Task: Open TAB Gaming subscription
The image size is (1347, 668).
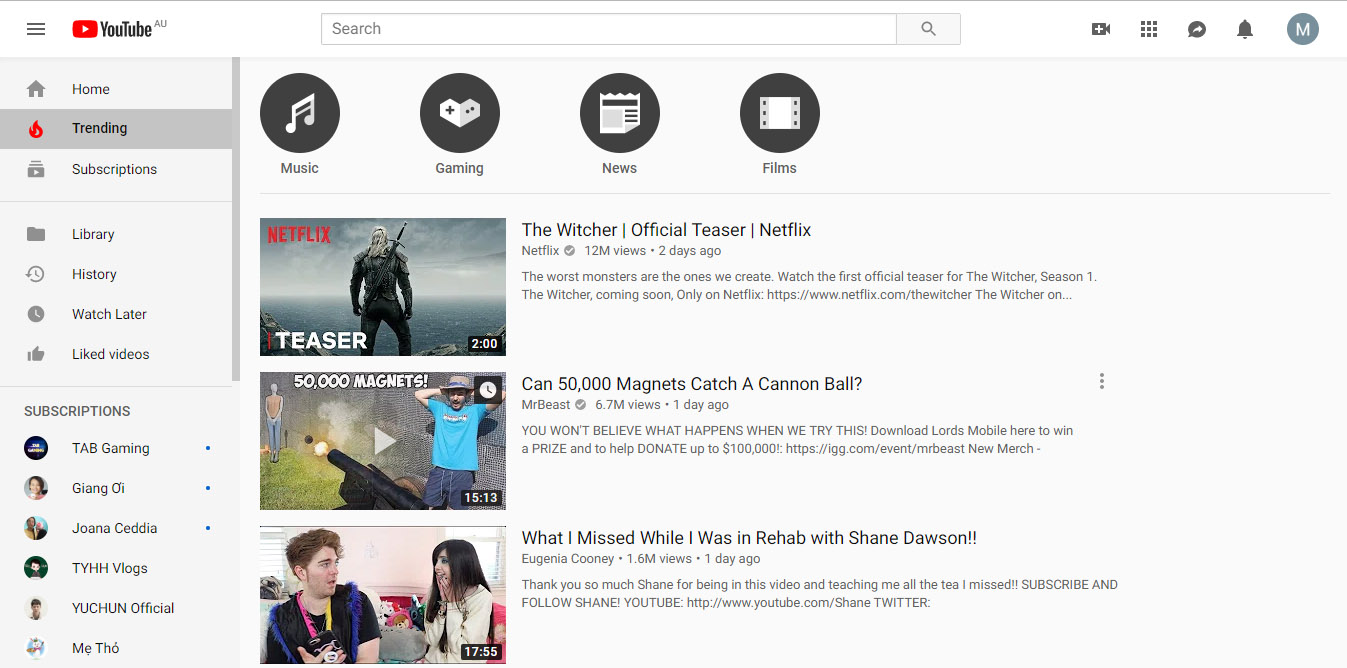Action: tap(116, 448)
